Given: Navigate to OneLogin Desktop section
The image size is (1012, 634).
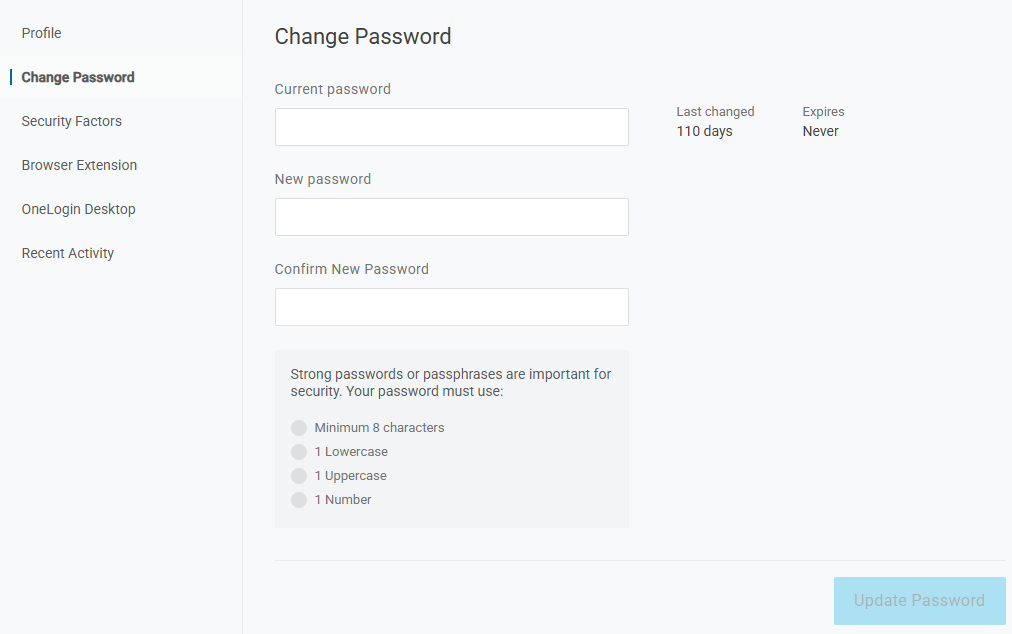Looking at the screenshot, I should [x=79, y=209].
